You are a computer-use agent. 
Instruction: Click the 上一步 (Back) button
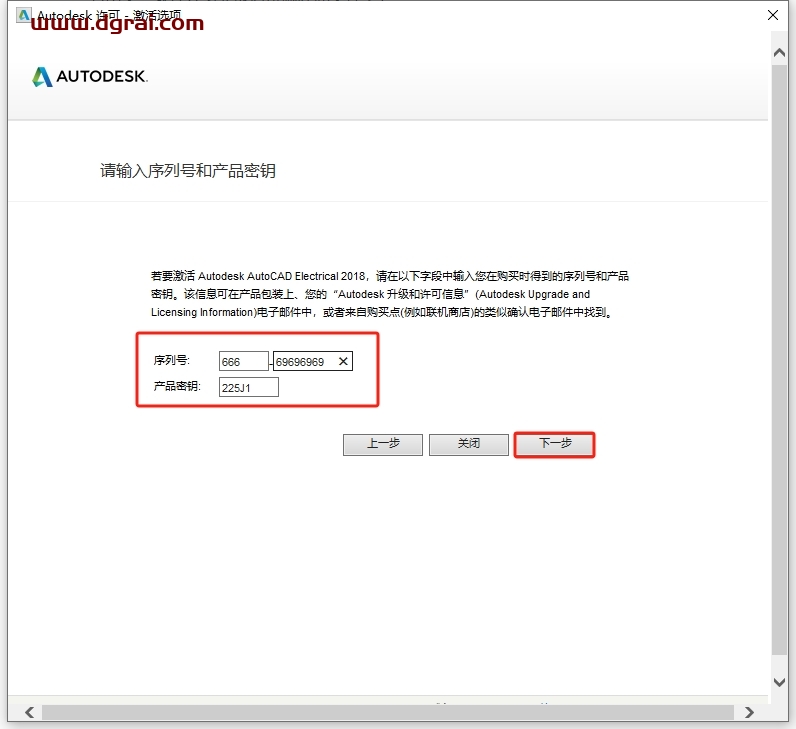(x=383, y=444)
